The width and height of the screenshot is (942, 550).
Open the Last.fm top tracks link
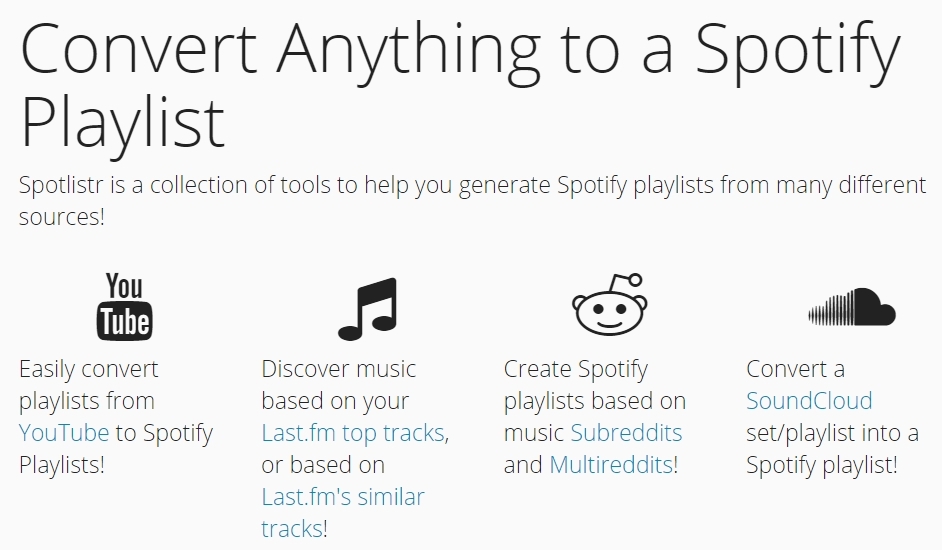pos(353,433)
